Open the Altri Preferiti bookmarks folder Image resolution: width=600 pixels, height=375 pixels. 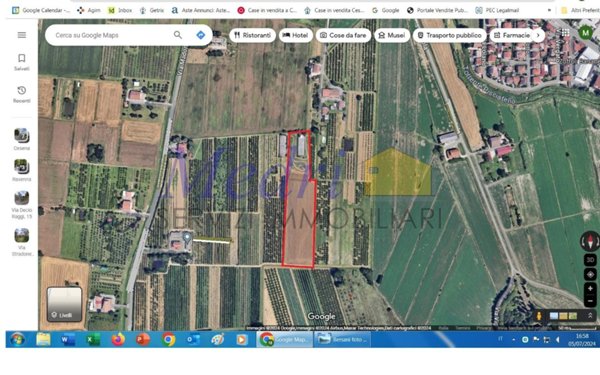coord(580,10)
